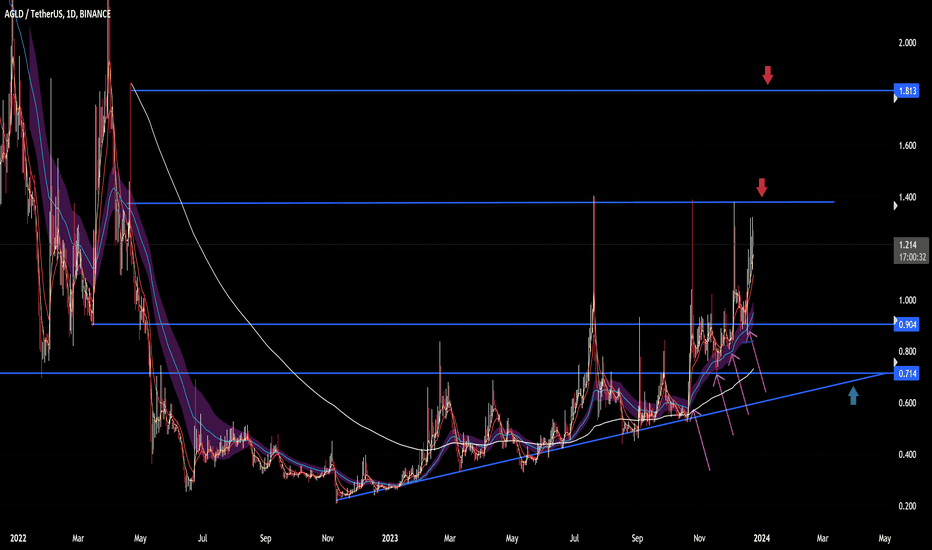Viewport: 932px width, 550px height.
Task: Select the ascending blue trendline under price
Action: (x=610, y=437)
